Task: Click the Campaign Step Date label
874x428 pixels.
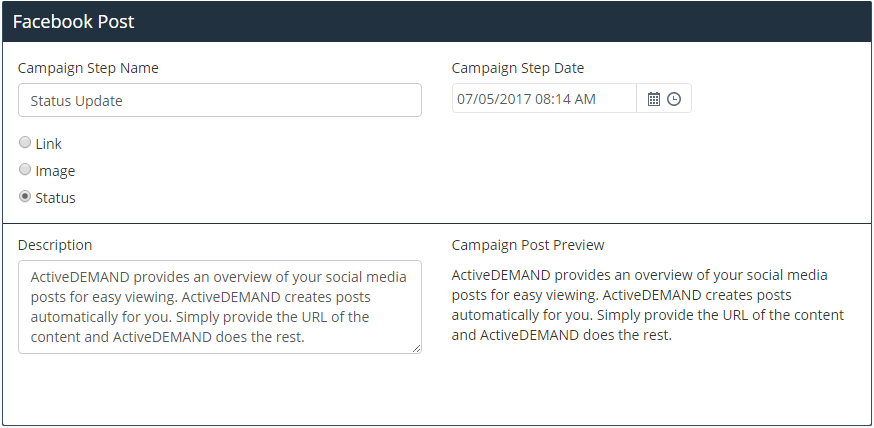Action: click(518, 68)
